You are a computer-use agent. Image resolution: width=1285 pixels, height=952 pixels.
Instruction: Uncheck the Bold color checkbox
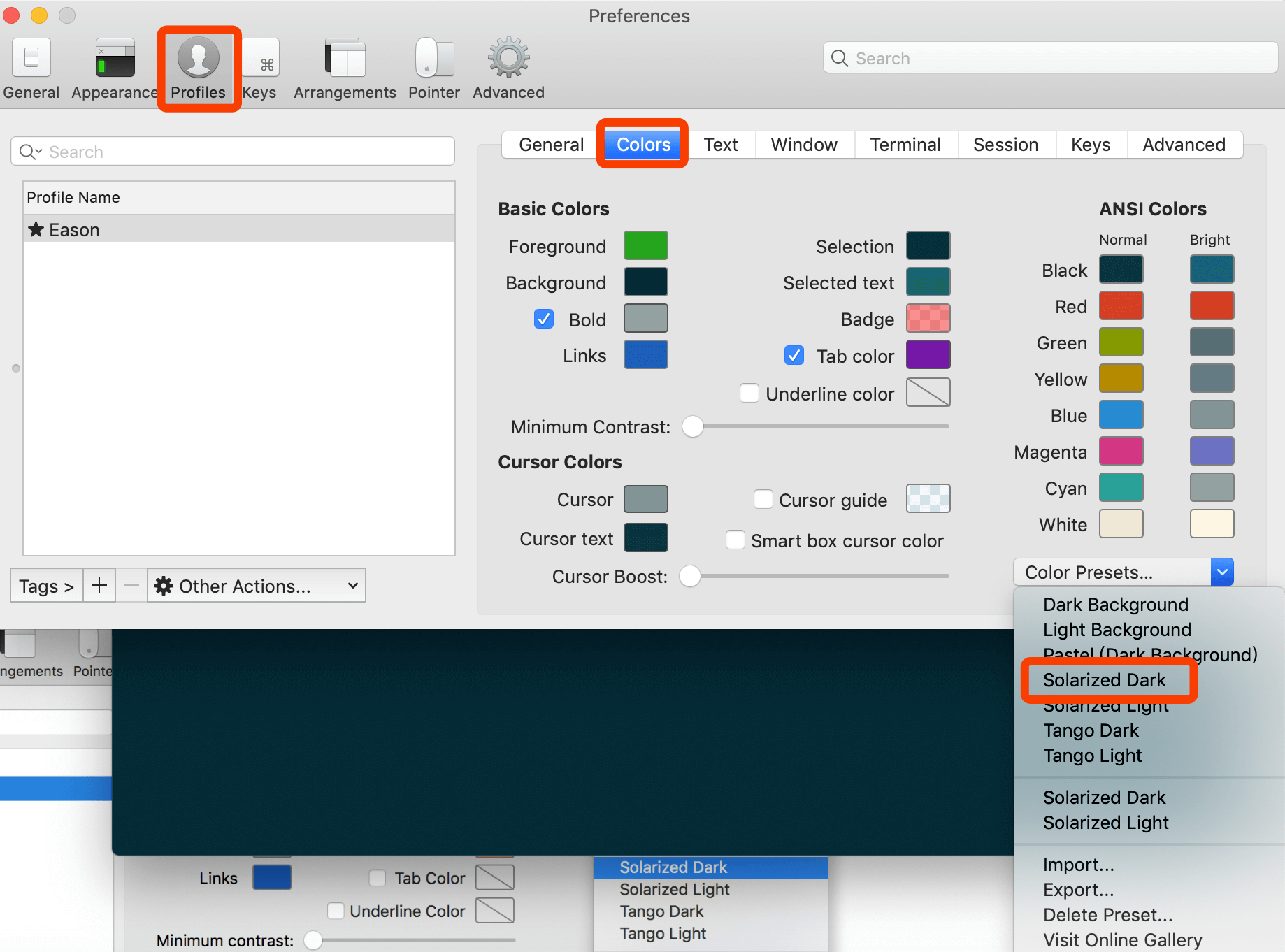[x=544, y=319]
